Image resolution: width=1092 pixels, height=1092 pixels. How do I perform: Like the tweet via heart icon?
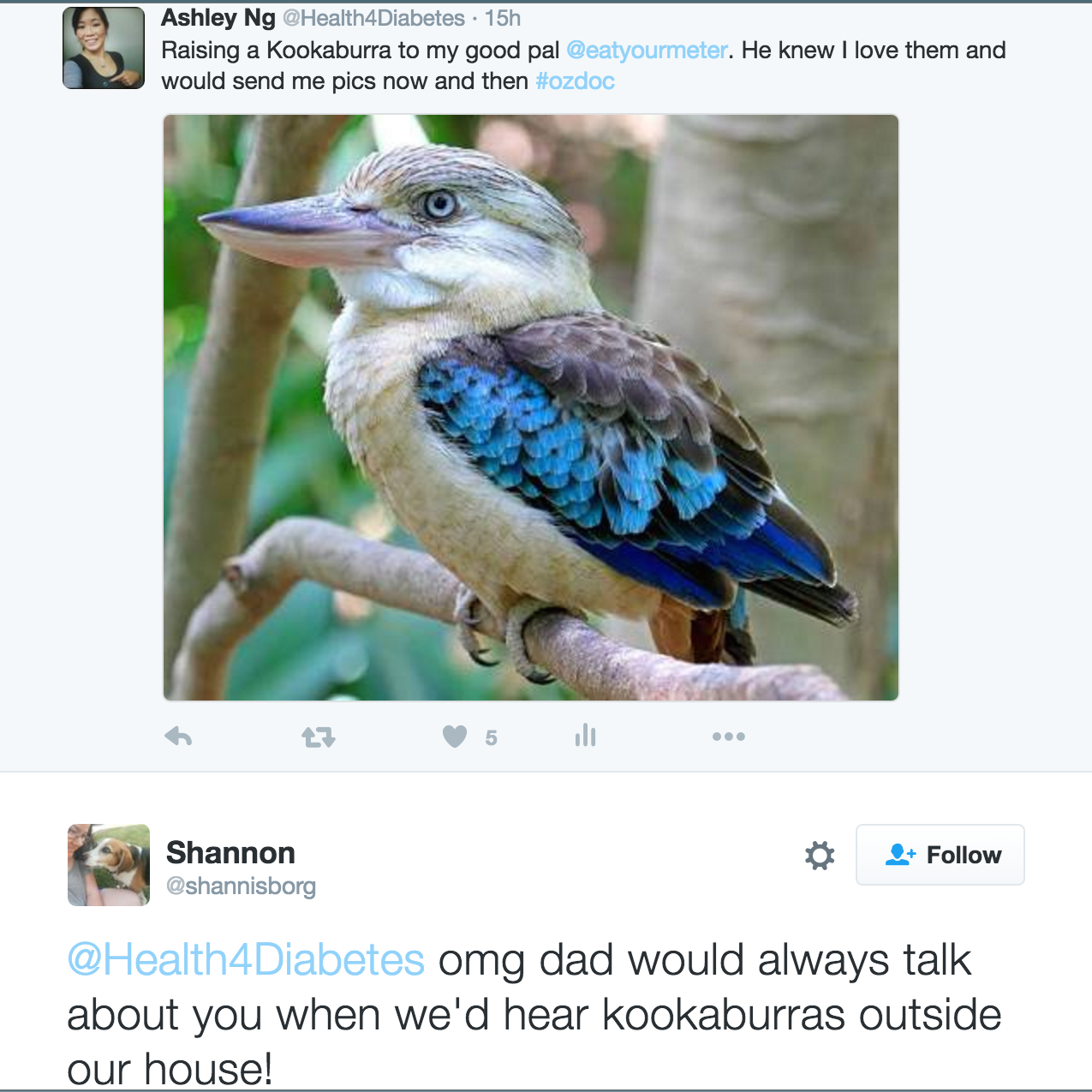(455, 737)
